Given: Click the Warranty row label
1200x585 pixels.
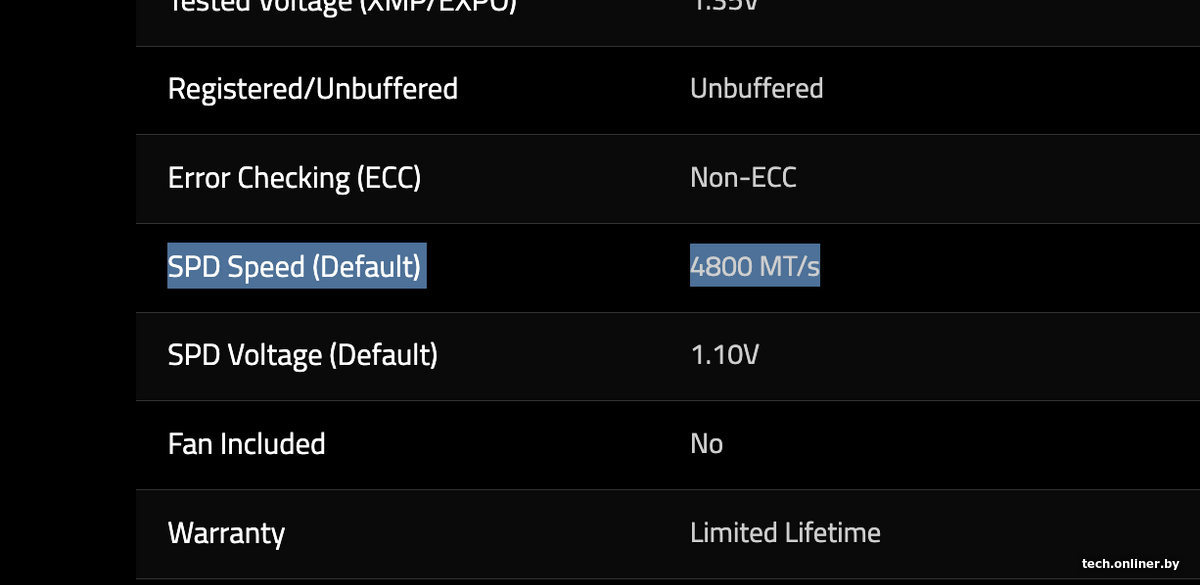Looking at the screenshot, I should [x=226, y=533].
